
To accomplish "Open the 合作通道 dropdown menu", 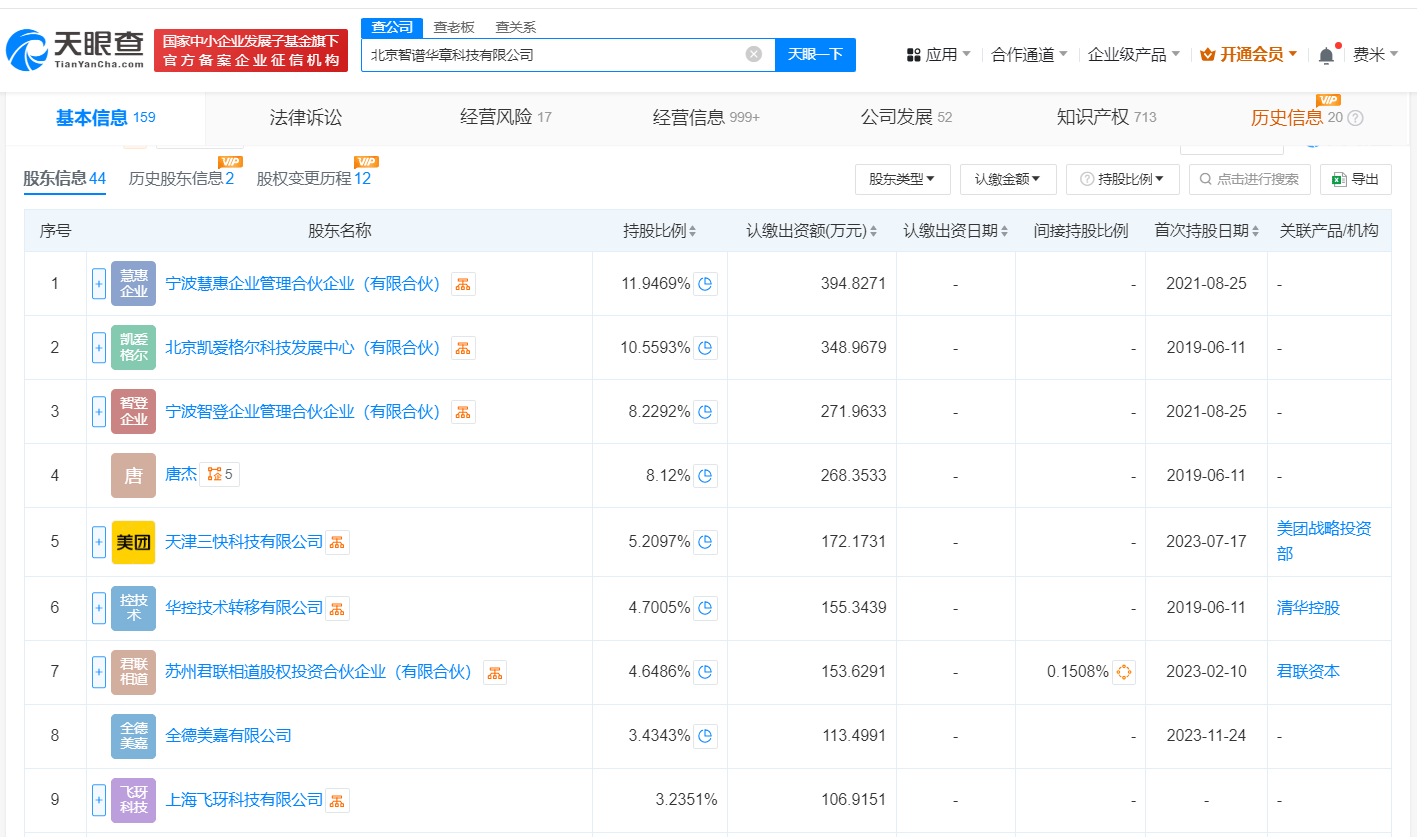I will [1029, 55].
